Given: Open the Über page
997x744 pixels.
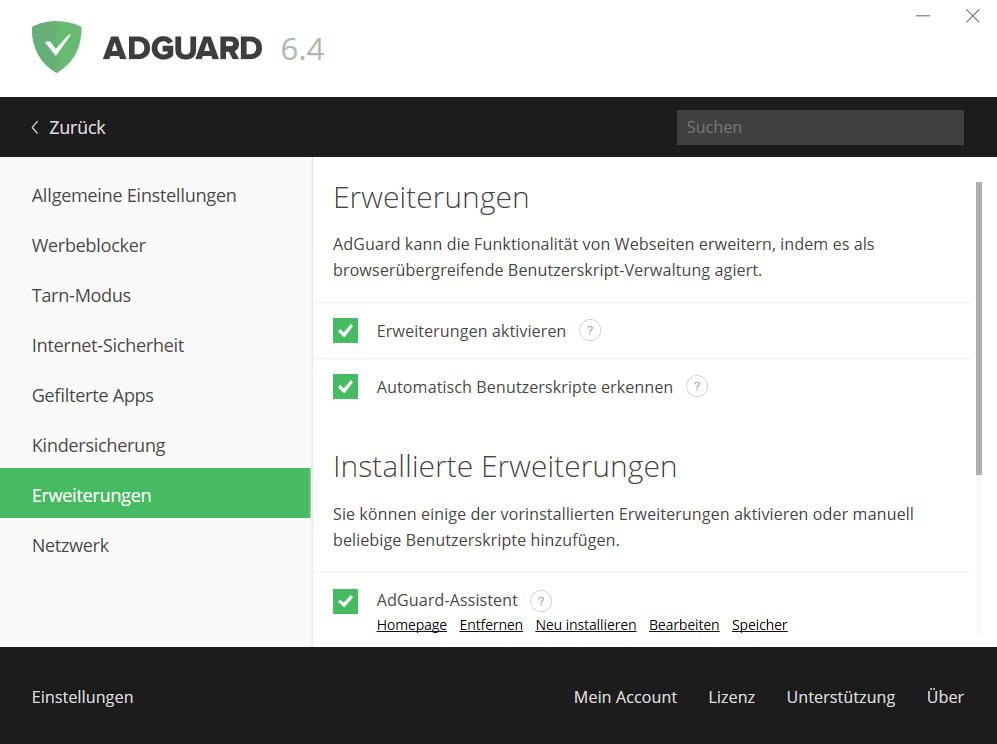Looking at the screenshot, I should pyautogui.click(x=945, y=697).
